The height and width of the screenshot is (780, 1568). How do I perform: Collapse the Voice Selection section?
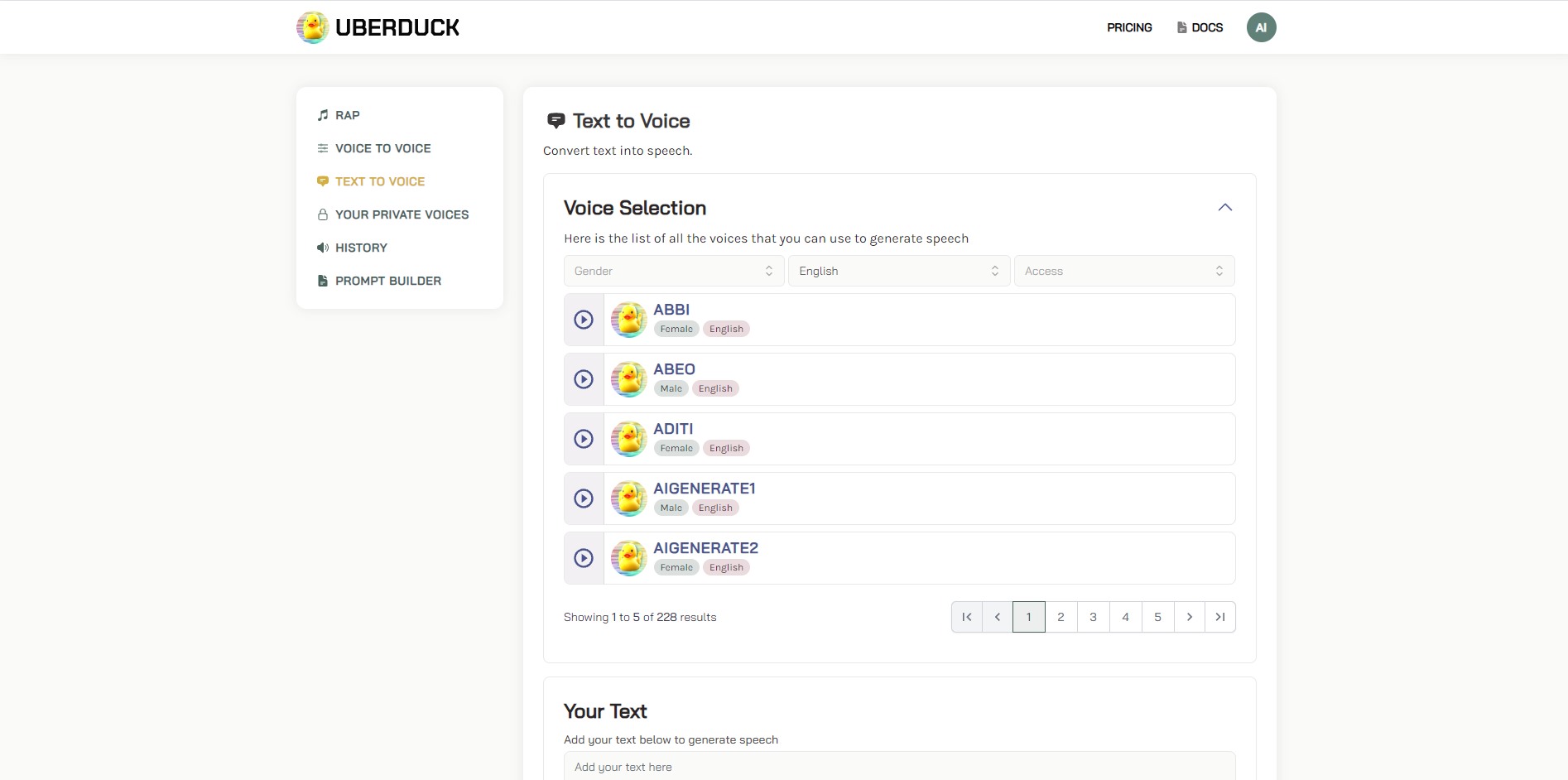click(x=1225, y=207)
